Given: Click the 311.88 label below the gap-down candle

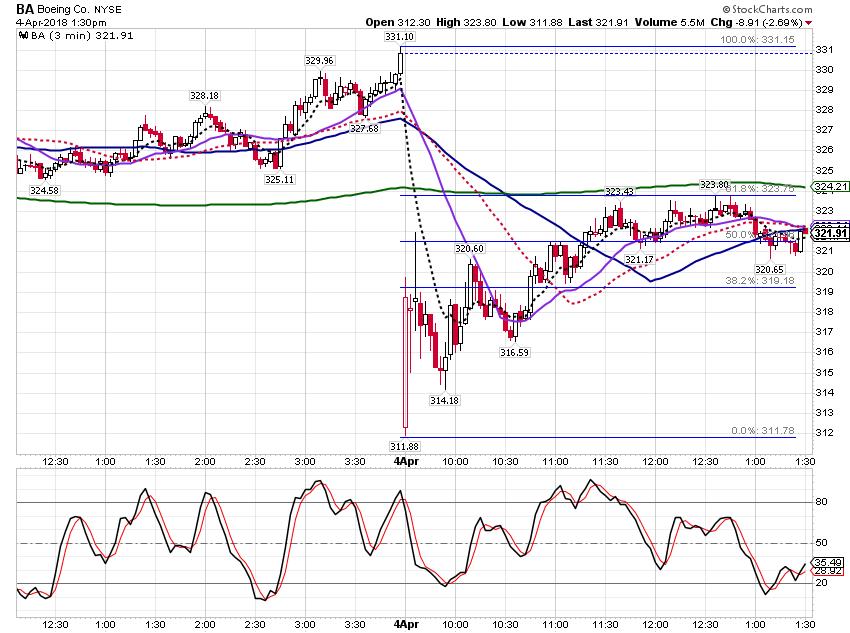Looking at the screenshot, I should pyautogui.click(x=404, y=447).
